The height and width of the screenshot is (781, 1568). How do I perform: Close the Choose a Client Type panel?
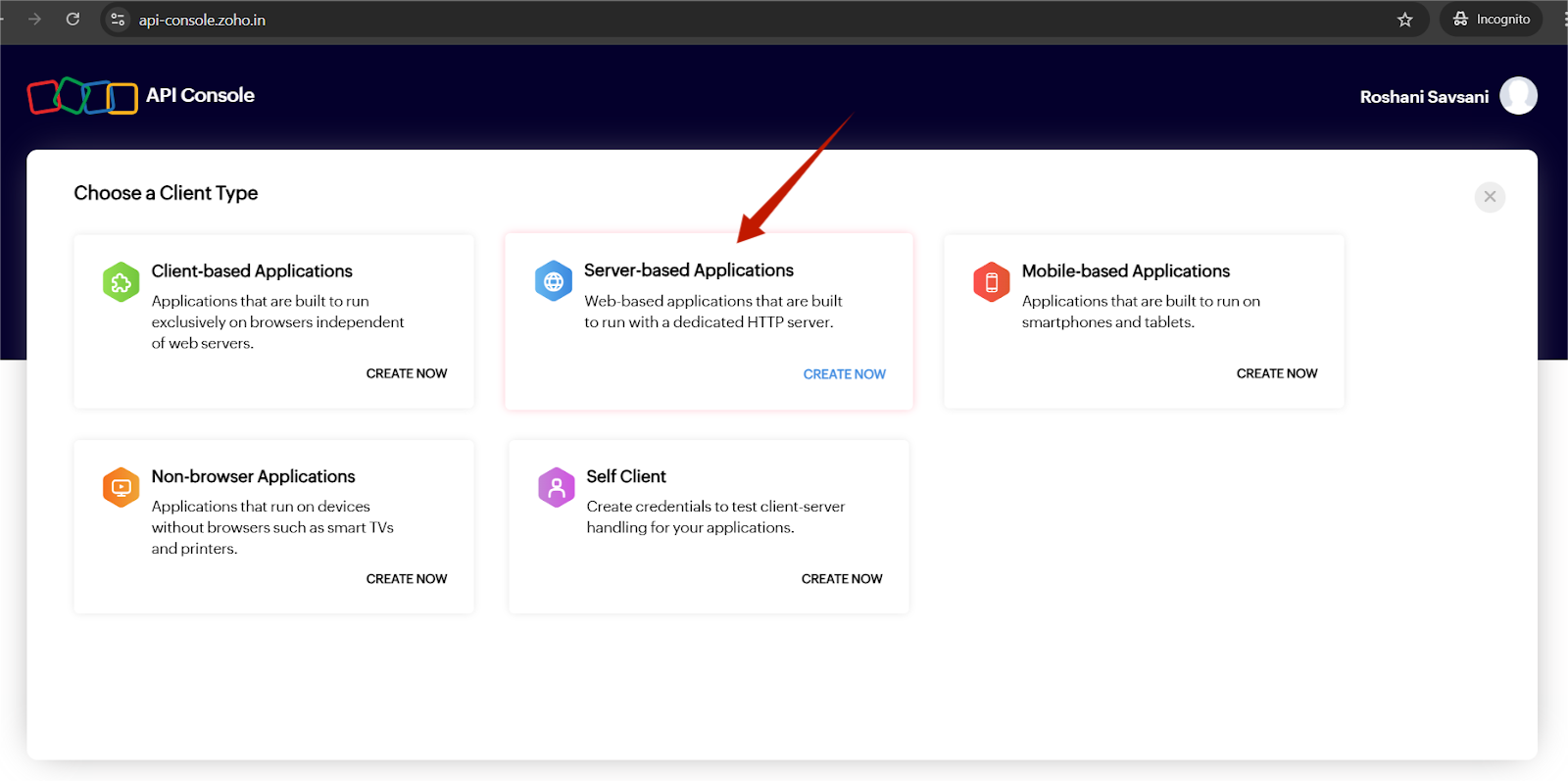[1489, 197]
